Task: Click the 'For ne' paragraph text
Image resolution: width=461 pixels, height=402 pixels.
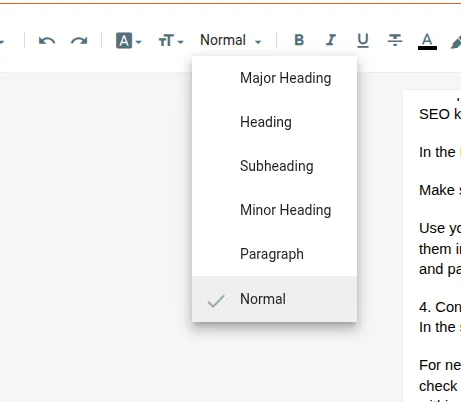Action: 440,365
